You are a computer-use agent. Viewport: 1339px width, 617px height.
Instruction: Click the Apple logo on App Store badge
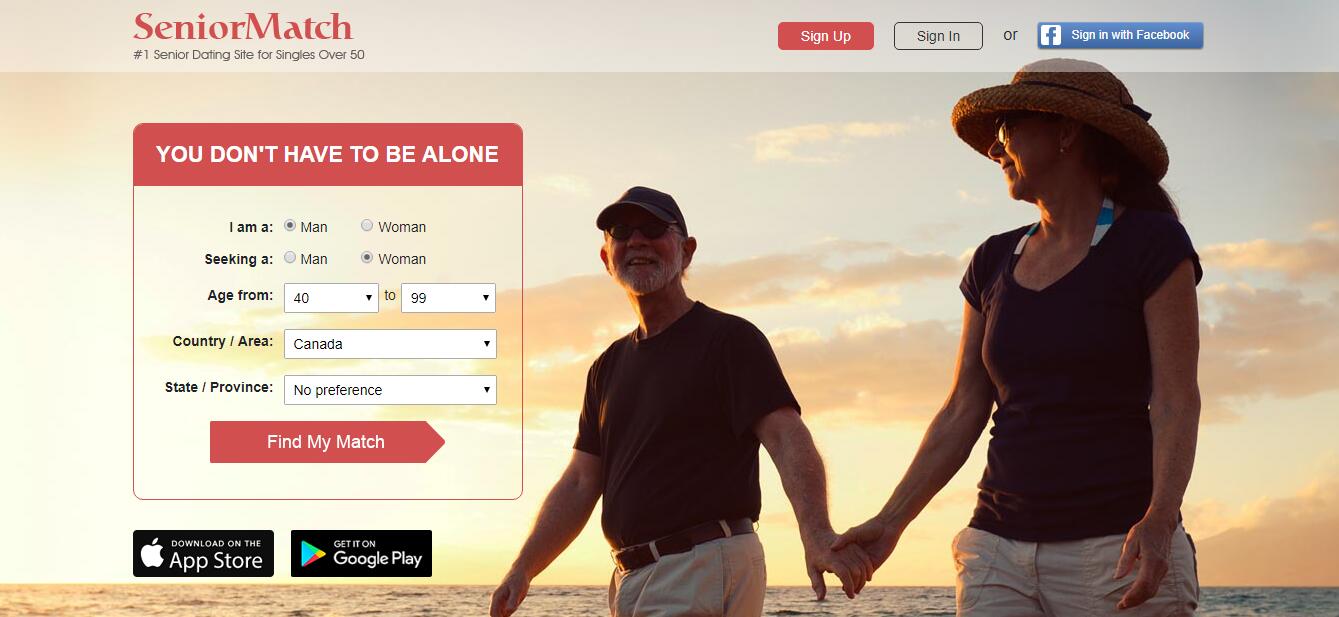[x=152, y=553]
